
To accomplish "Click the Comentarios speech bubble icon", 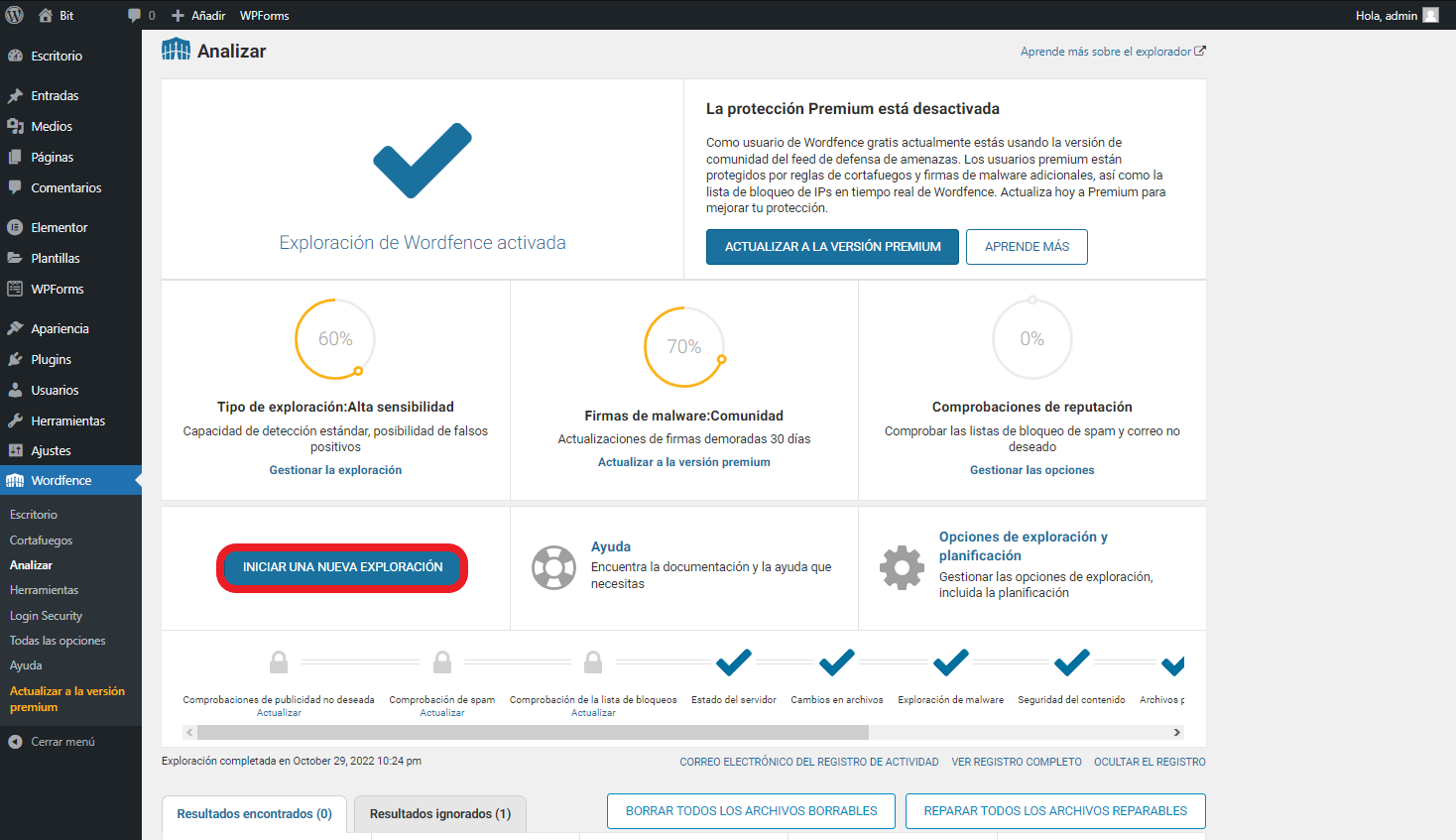I will click(15, 187).
